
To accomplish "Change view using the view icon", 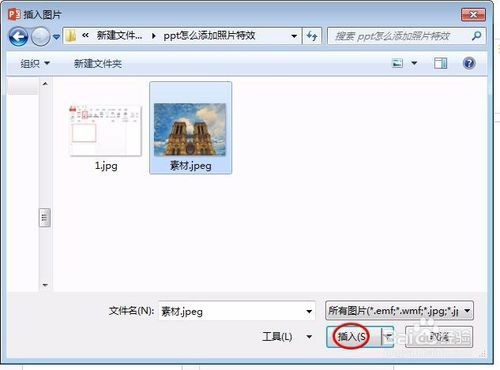I will tap(397, 63).
